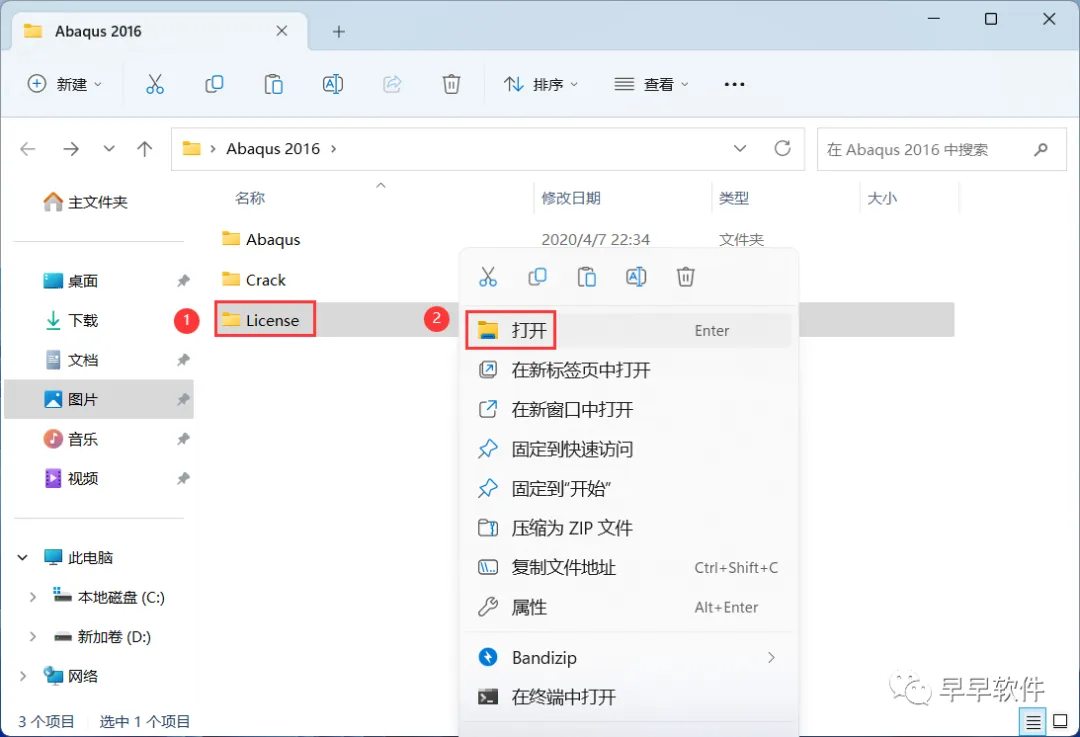Expand the address bar history dropdown
This screenshot has width=1080, height=737.
740,149
